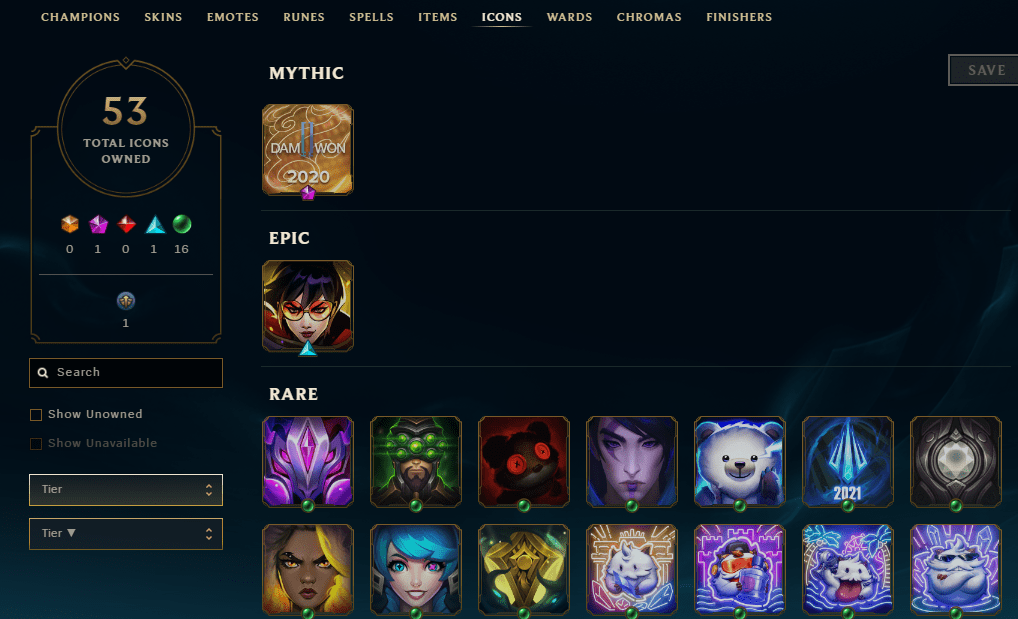Toggle the Show Unavailable checkbox
This screenshot has height=619, width=1018.
(x=36, y=444)
